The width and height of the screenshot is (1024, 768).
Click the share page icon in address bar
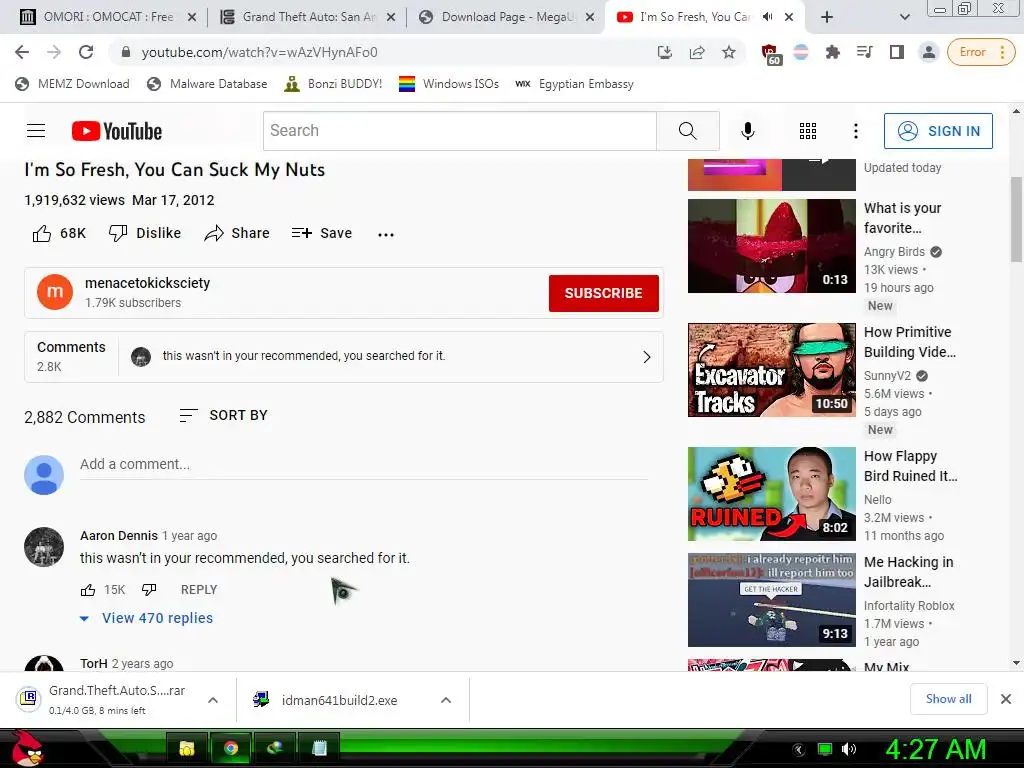[697, 52]
